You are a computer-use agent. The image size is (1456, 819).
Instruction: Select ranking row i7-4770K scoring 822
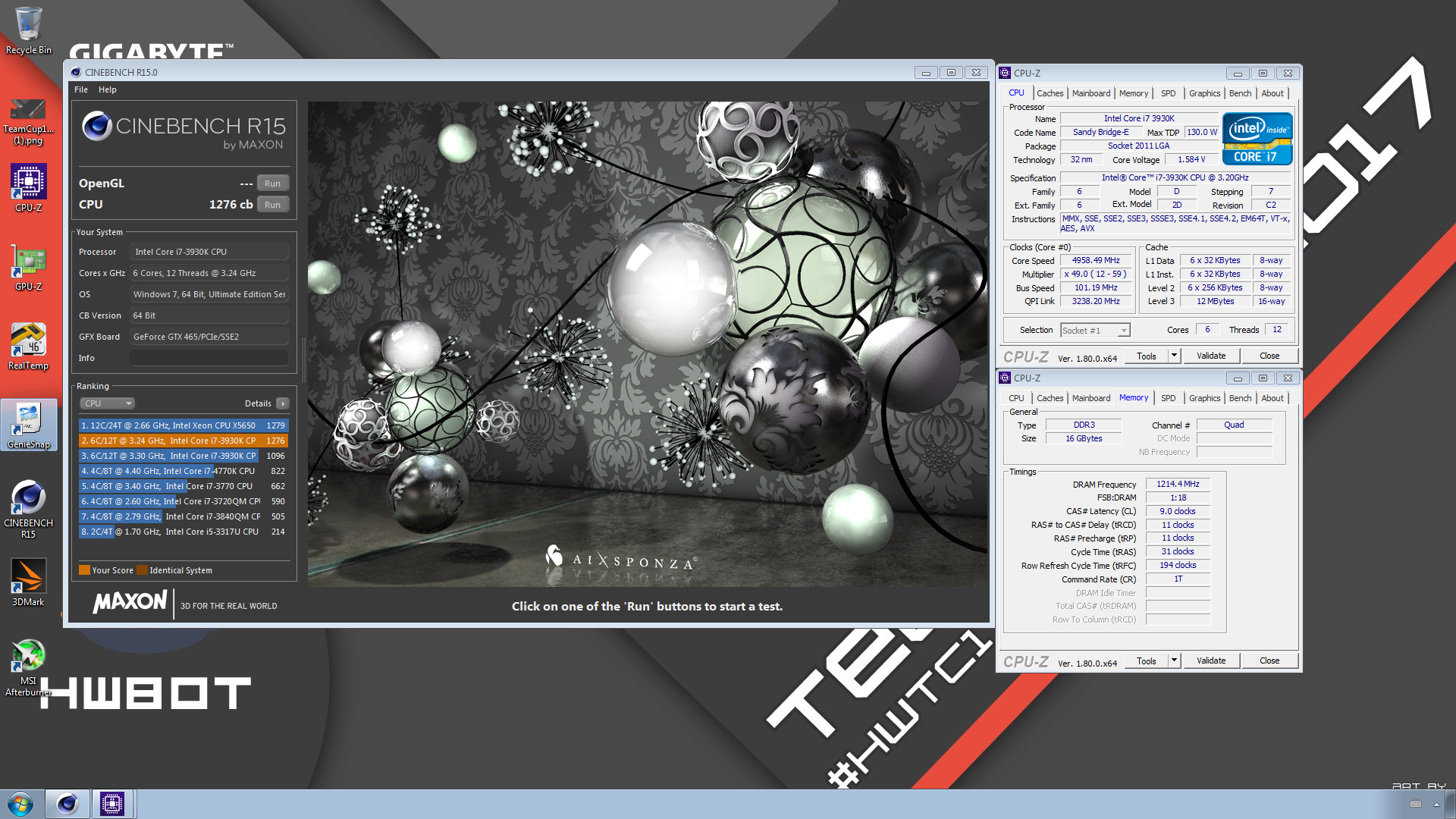click(184, 471)
